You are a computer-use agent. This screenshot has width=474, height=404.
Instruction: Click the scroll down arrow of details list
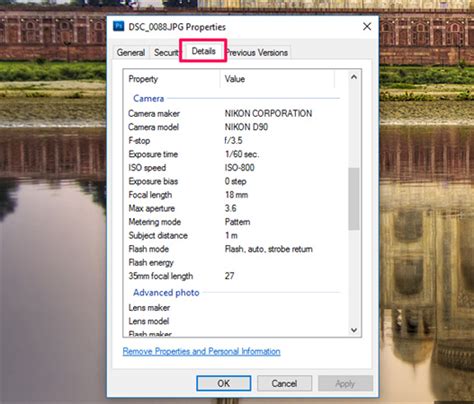click(354, 330)
